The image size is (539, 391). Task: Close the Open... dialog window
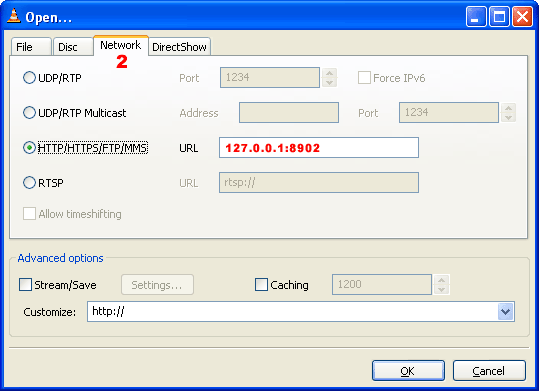(522, 16)
